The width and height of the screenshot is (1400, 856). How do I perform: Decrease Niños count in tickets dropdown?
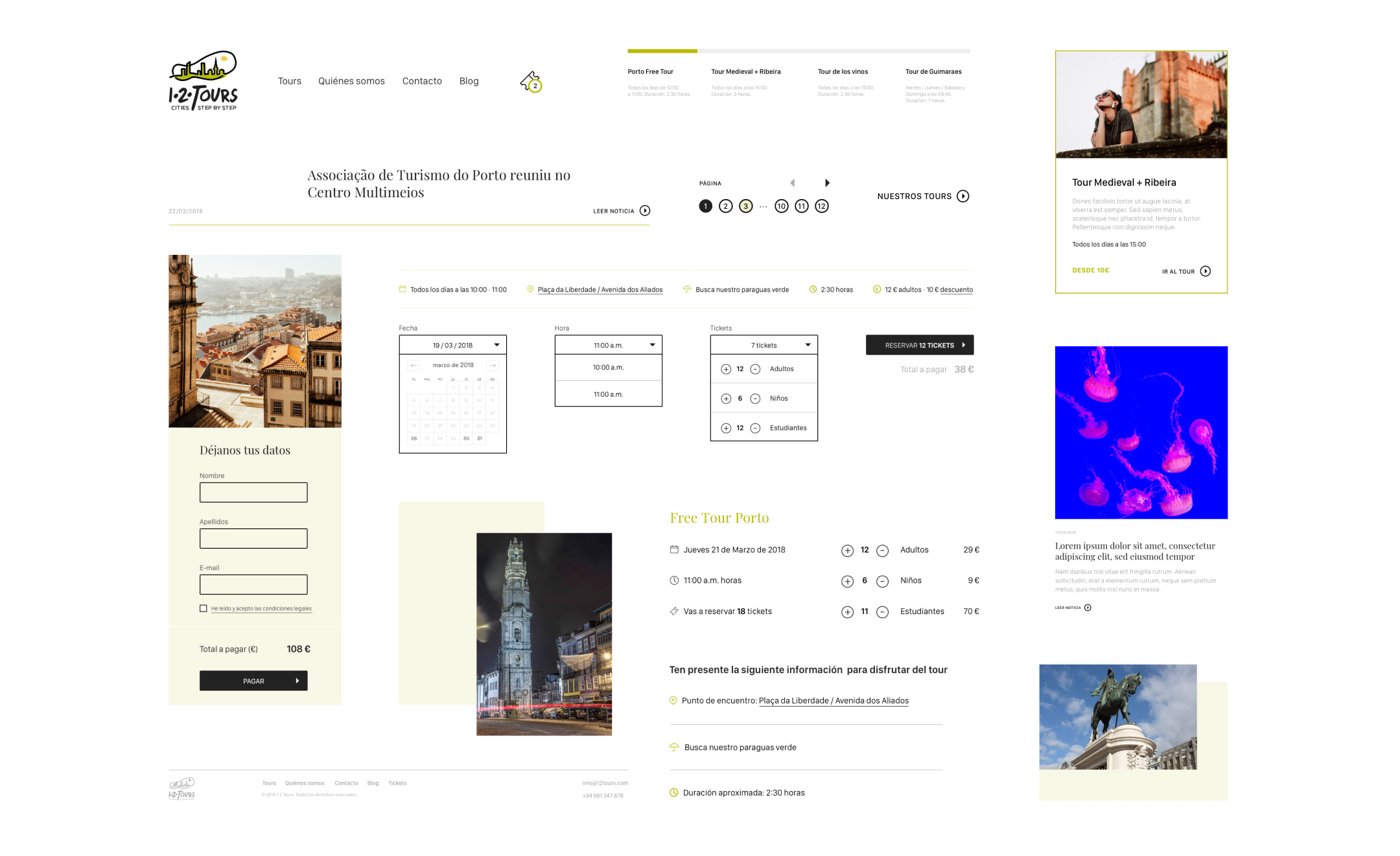pos(755,399)
